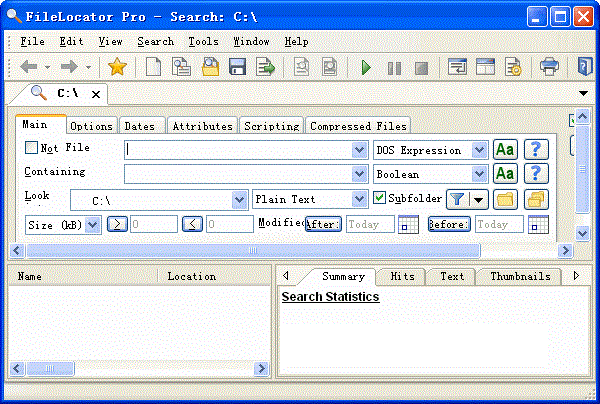Export results with green arrow icon

pyautogui.click(x=266, y=67)
